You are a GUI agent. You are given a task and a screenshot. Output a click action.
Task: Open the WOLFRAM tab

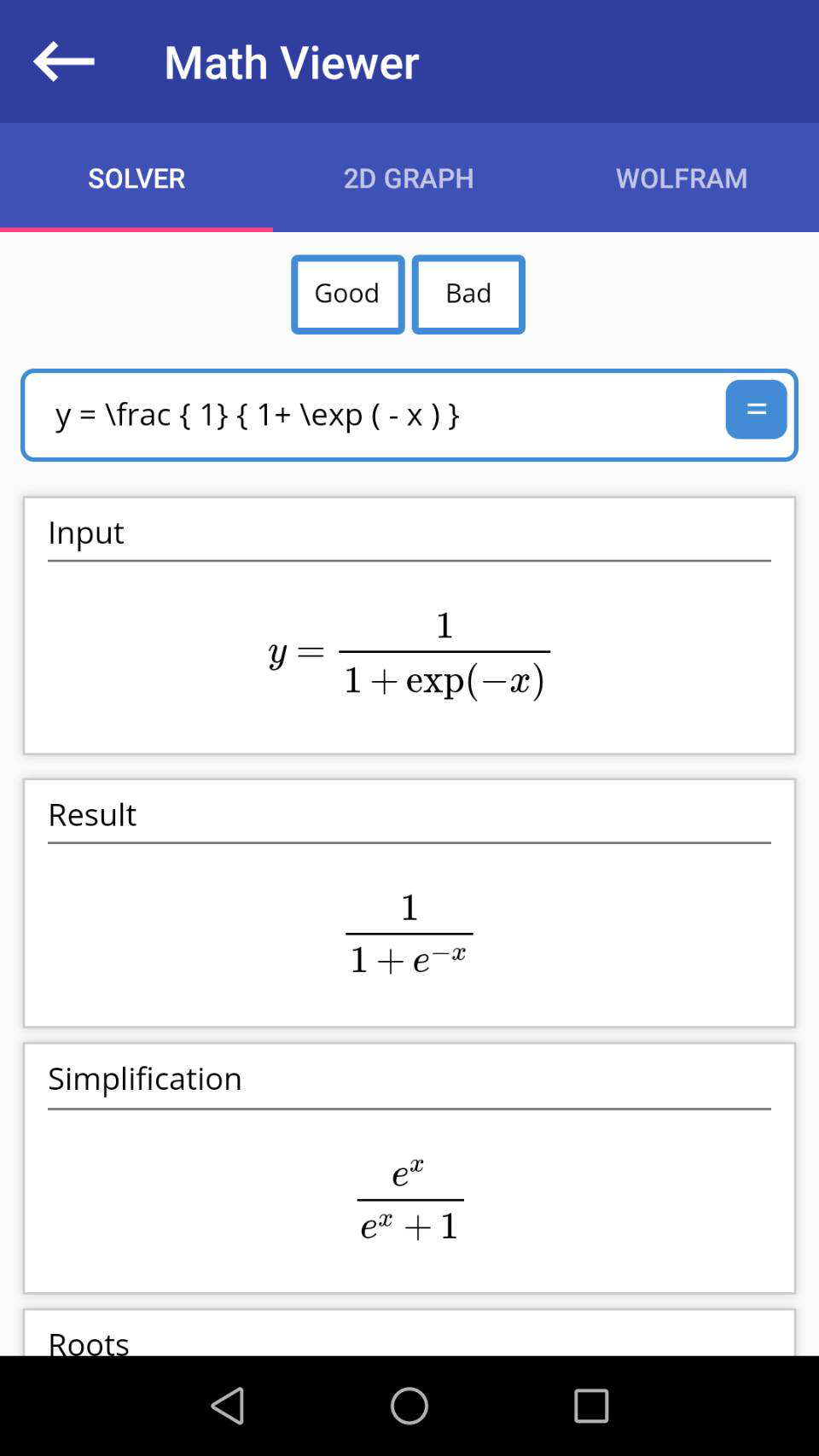click(682, 178)
